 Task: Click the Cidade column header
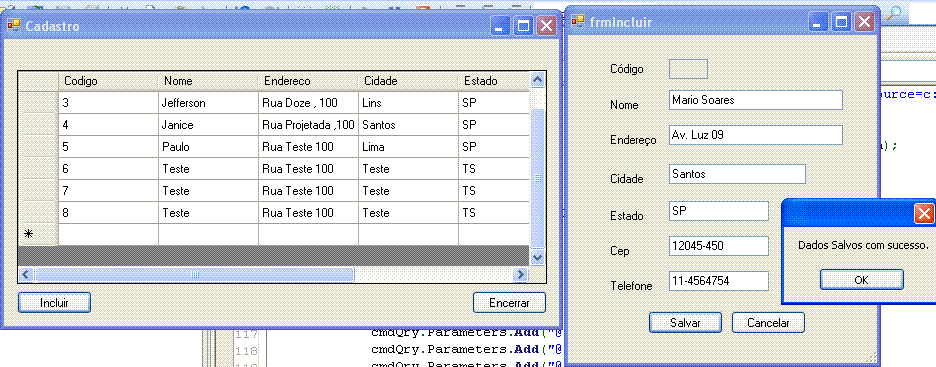click(x=408, y=81)
